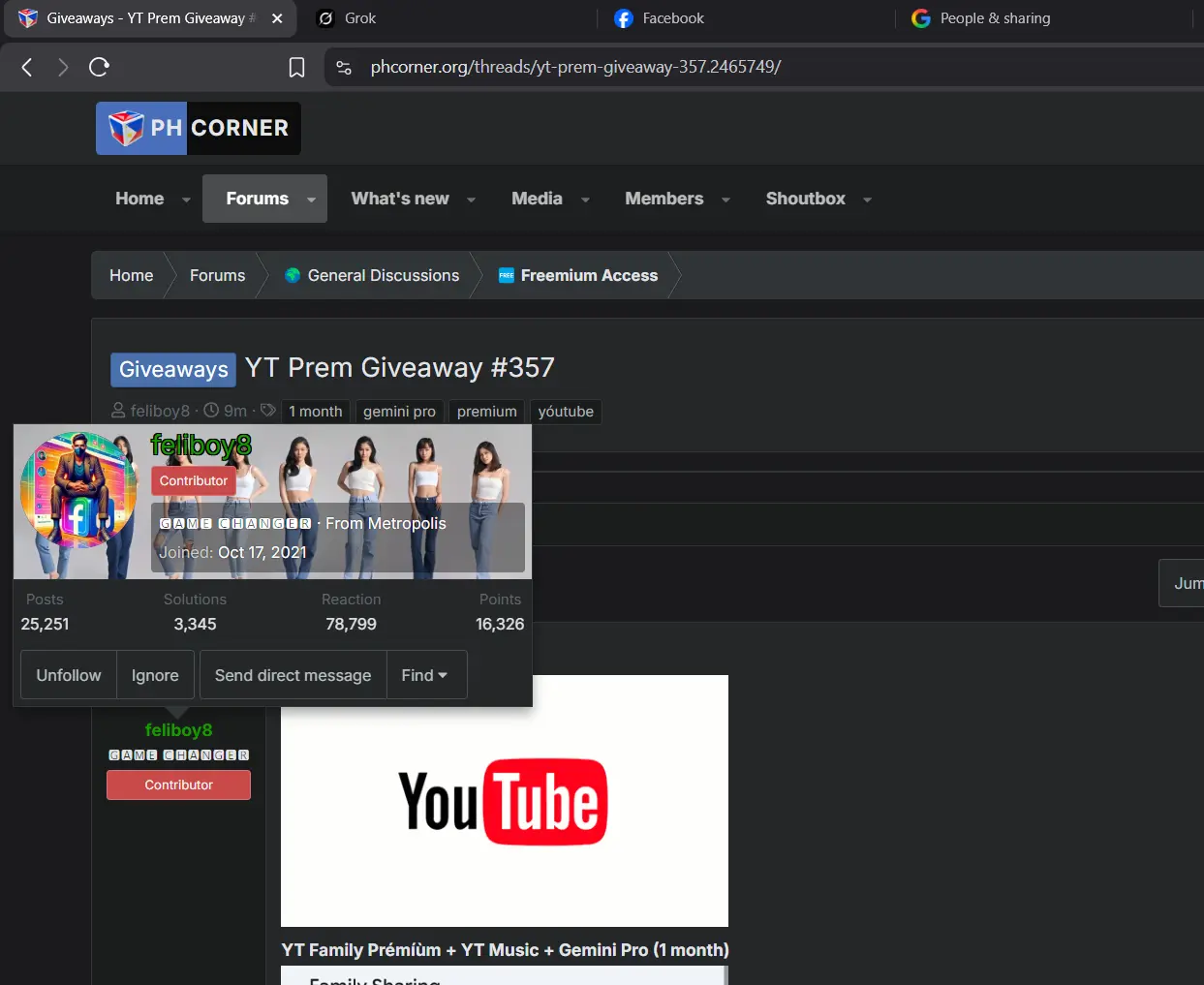Image resolution: width=1204 pixels, height=985 pixels.
Task: Click the Ignore button
Action: point(155,675)
